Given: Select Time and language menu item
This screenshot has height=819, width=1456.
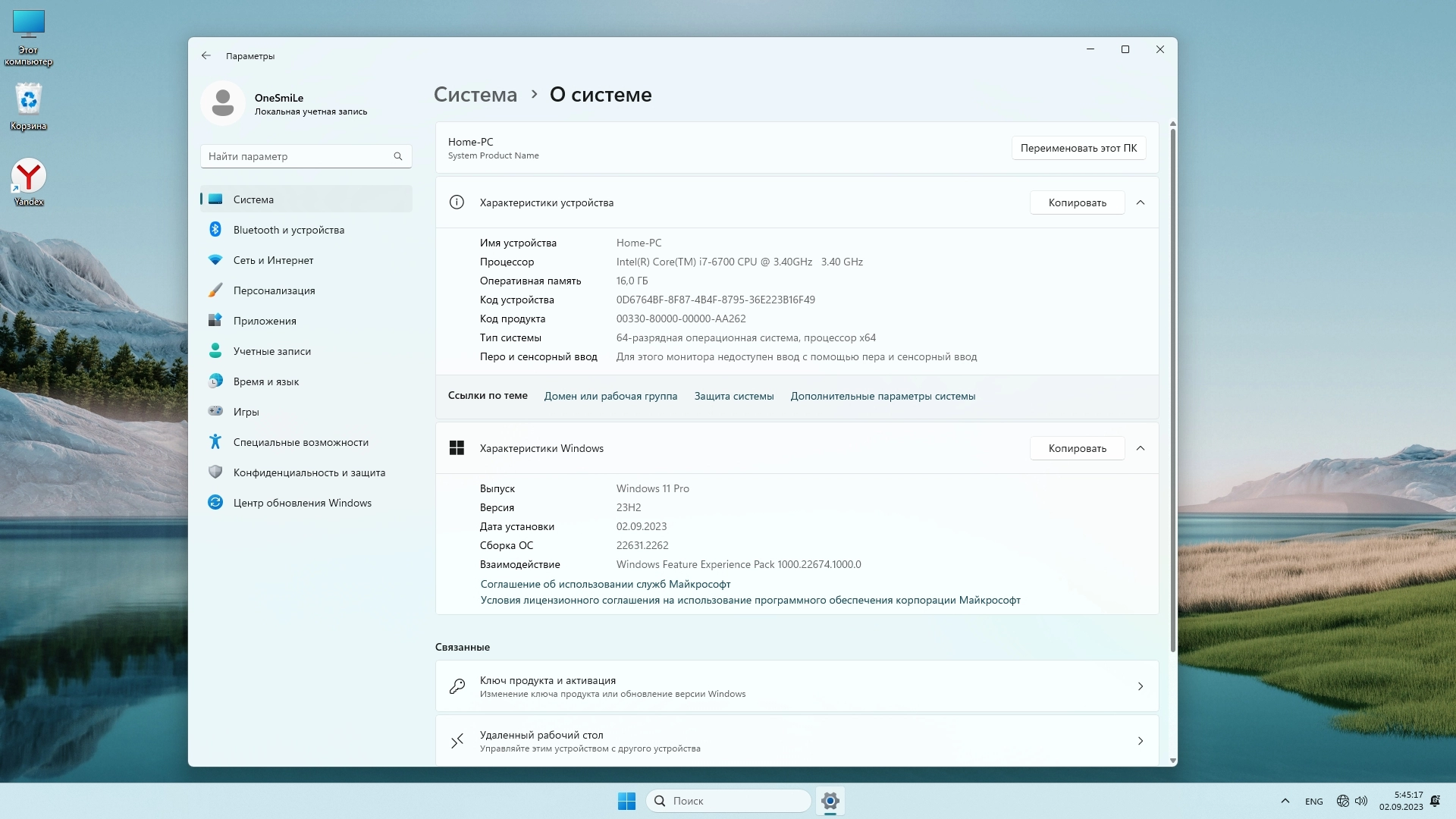Looking at the screenshot, I should pos(265,381).
